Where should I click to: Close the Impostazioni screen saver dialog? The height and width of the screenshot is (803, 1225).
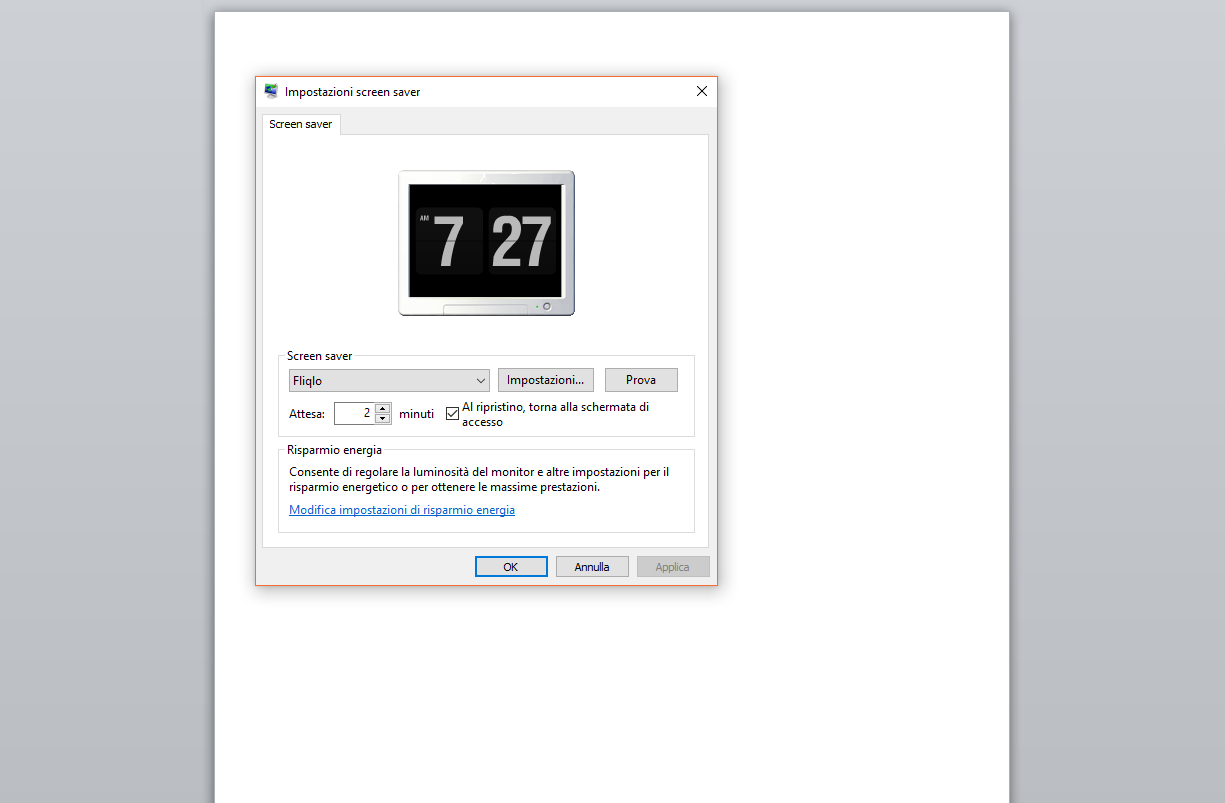coord(702,91)
